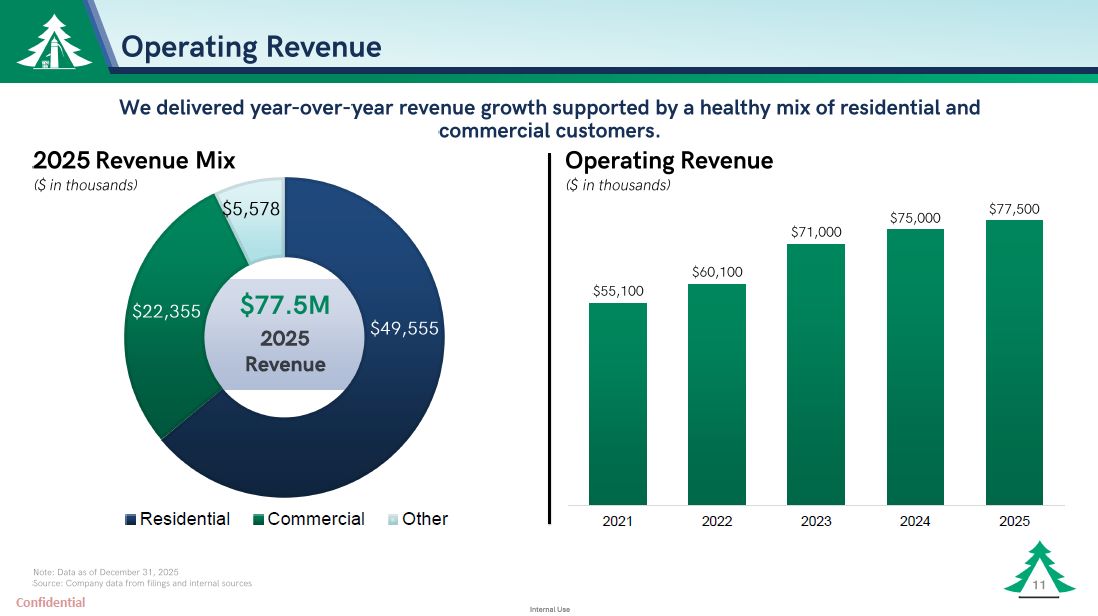Select the Other legend color swatch
The image size is (1098, 616).
tap(393, 520)
